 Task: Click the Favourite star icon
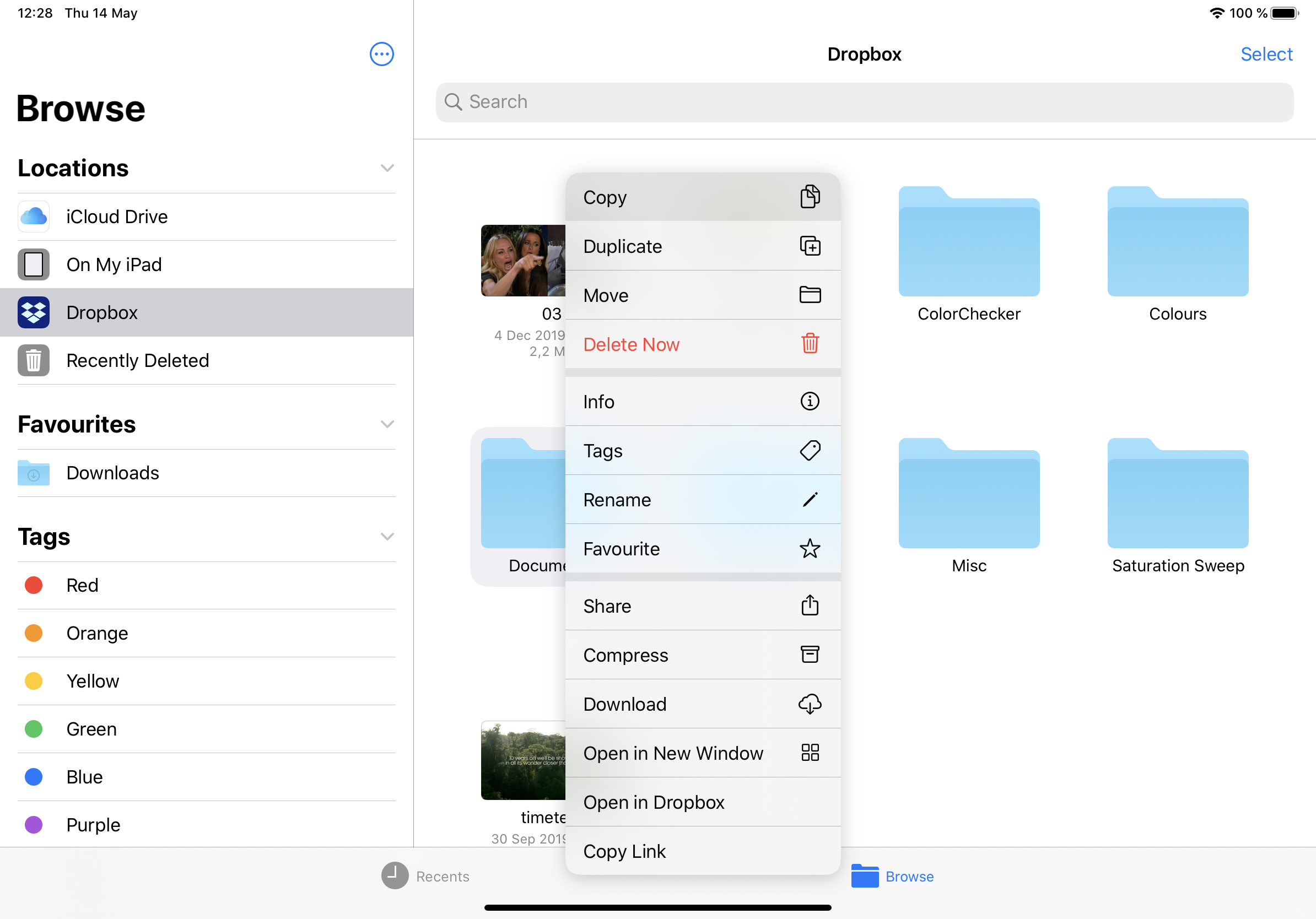pyautogui.click(x=810, y=548)
